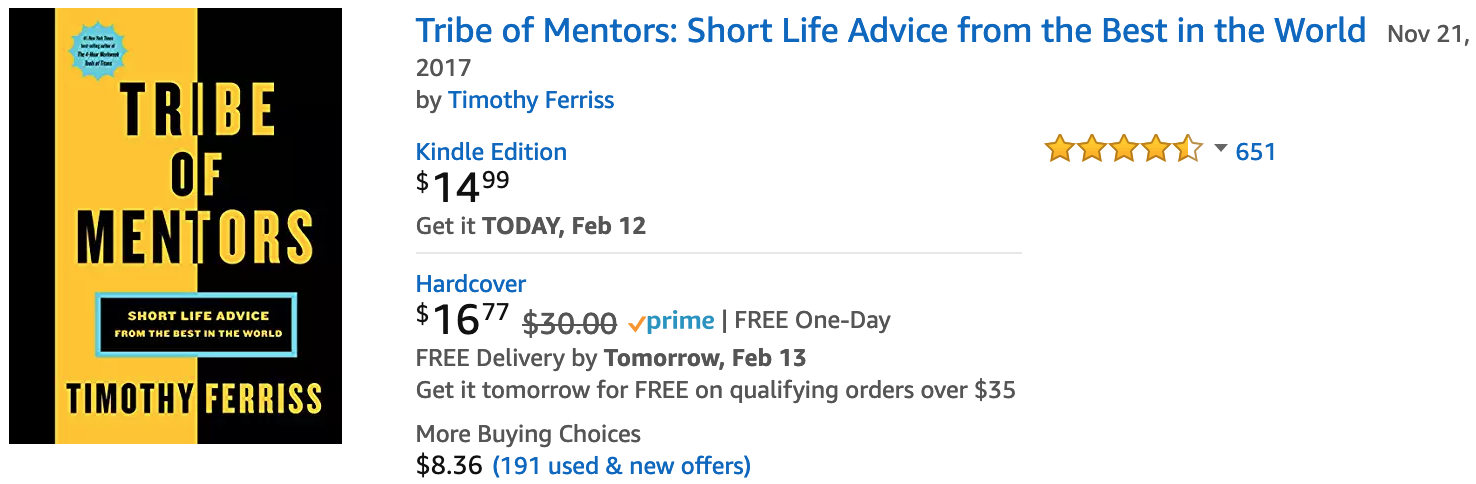Click the star rating icons

click(x=1124, y=150)
